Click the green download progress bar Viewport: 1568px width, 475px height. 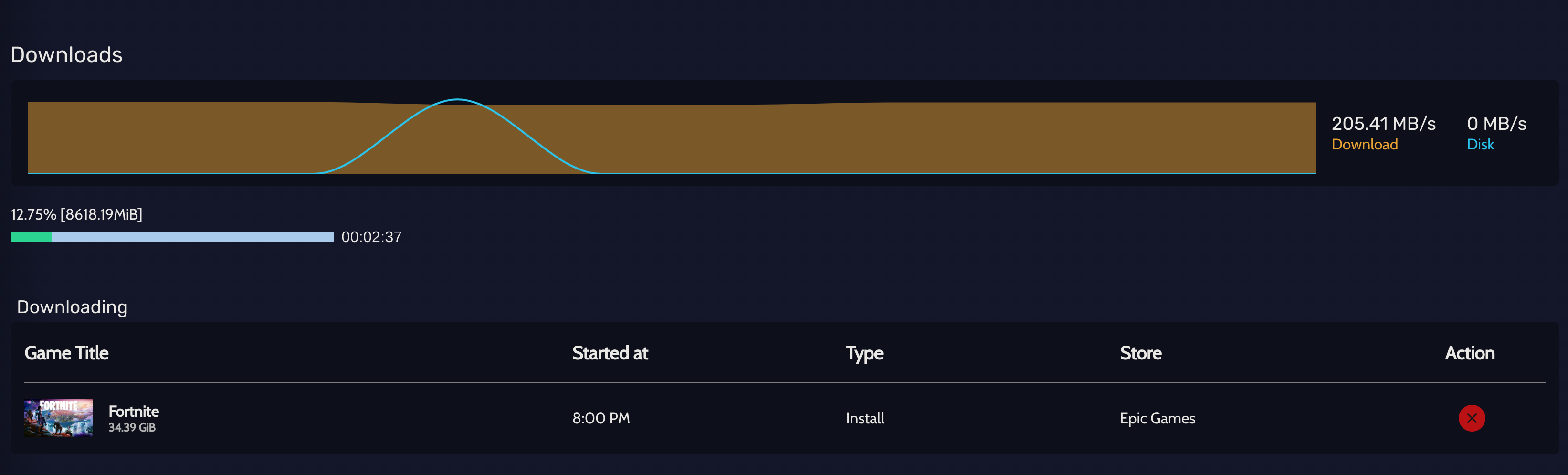32,237
